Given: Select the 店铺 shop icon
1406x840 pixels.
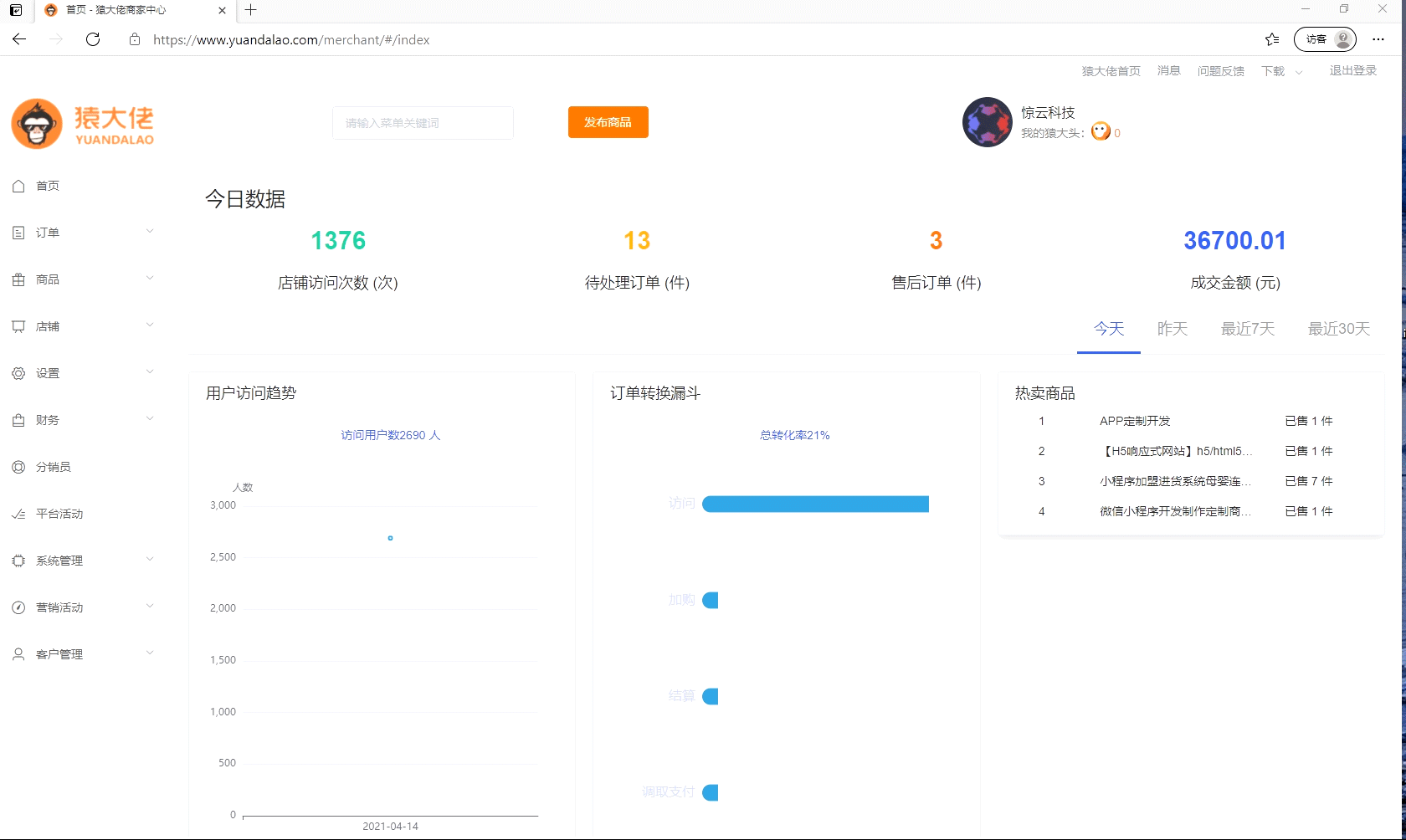Looking at the screenshot, I should click(18, 326).
